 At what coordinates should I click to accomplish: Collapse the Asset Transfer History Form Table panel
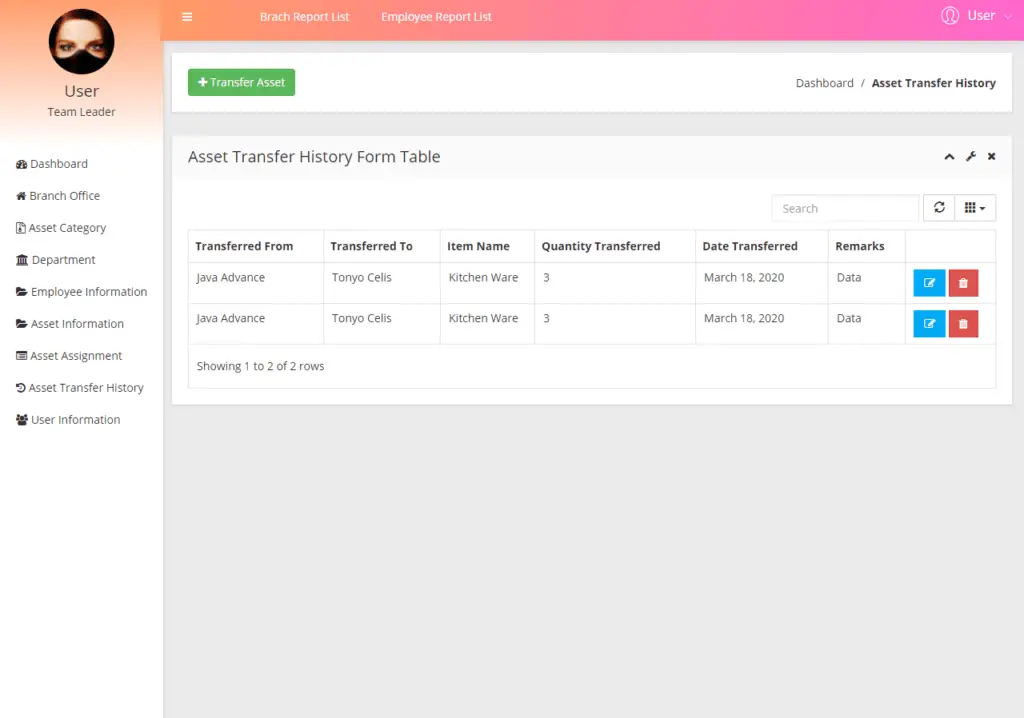tap(948, 156)
